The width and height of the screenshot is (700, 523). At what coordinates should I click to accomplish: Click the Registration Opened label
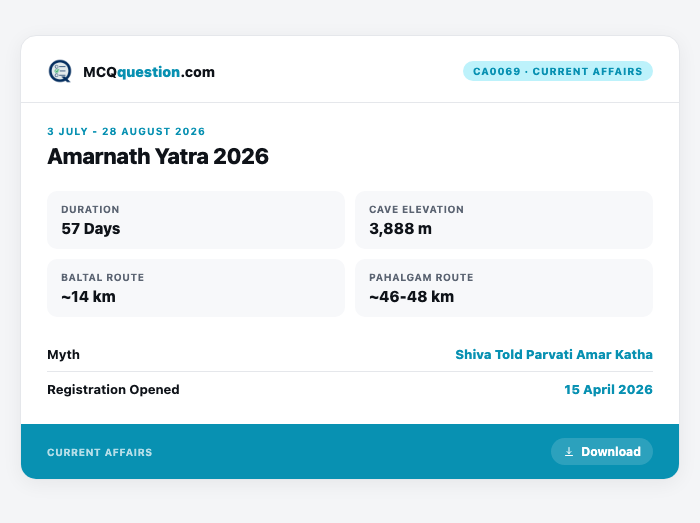(x=113, y=390)
